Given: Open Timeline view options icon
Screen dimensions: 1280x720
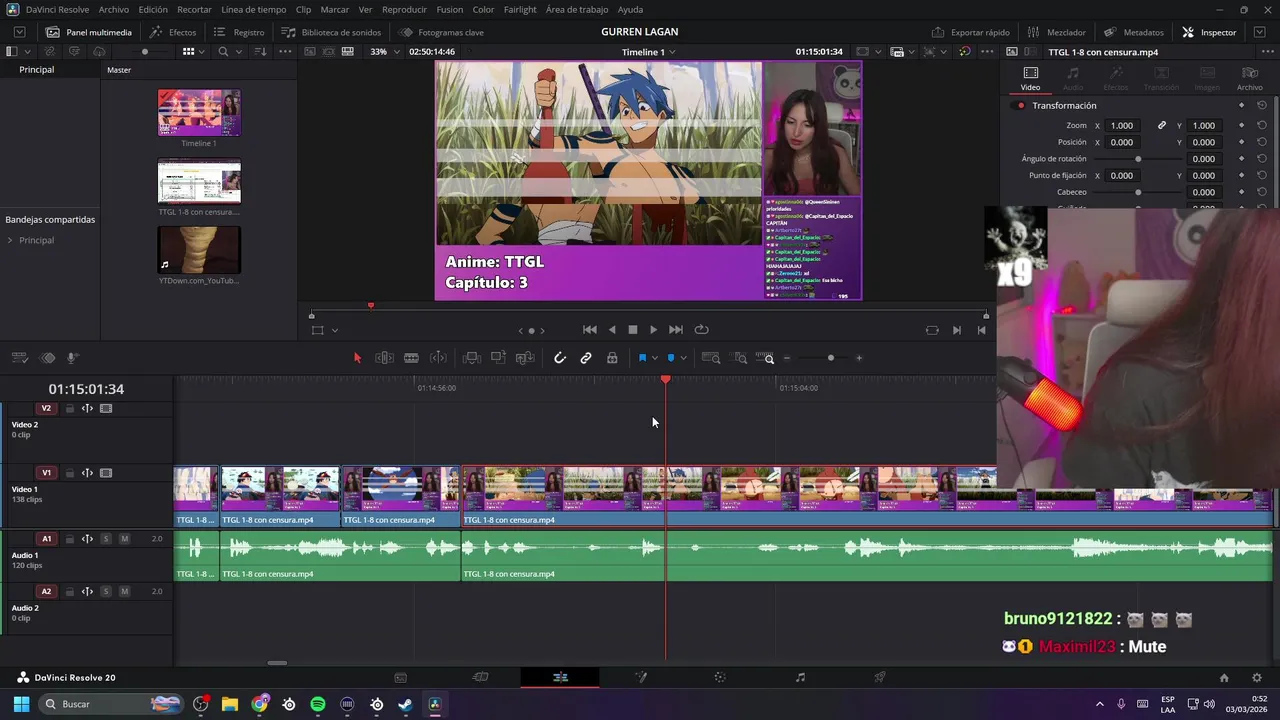Looking at the screenshot, I should point(19,358).
